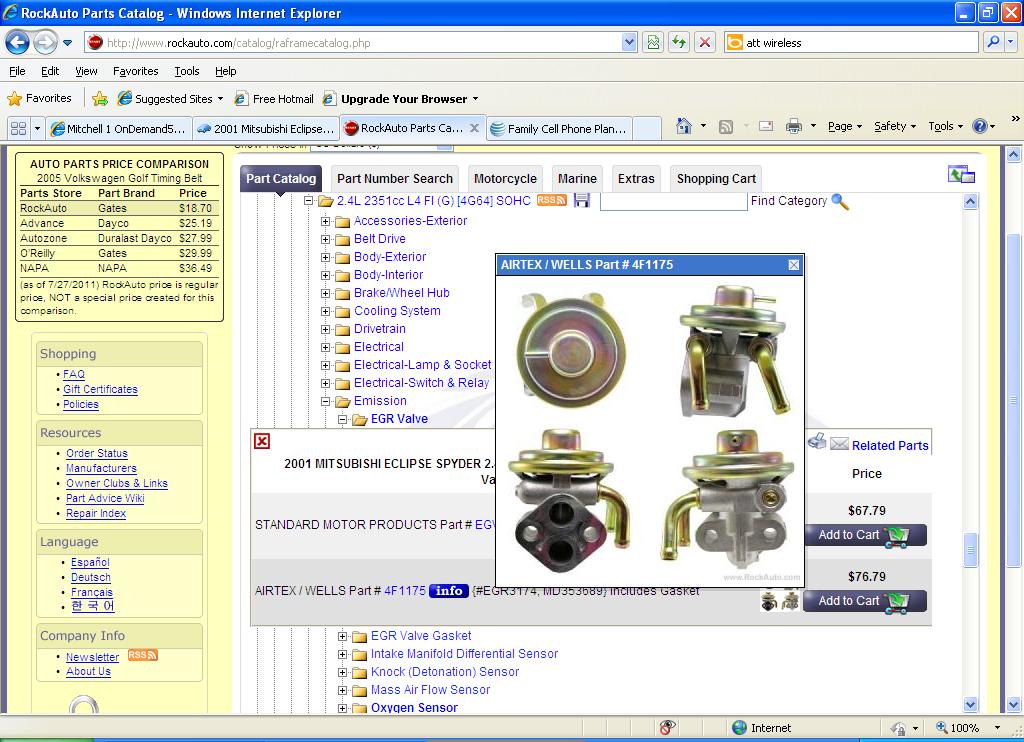This screenshot has width=1024, height=742.
Task: Open the Shopping Cart tab
Action: pyautogui.click(x=716, y=179)
